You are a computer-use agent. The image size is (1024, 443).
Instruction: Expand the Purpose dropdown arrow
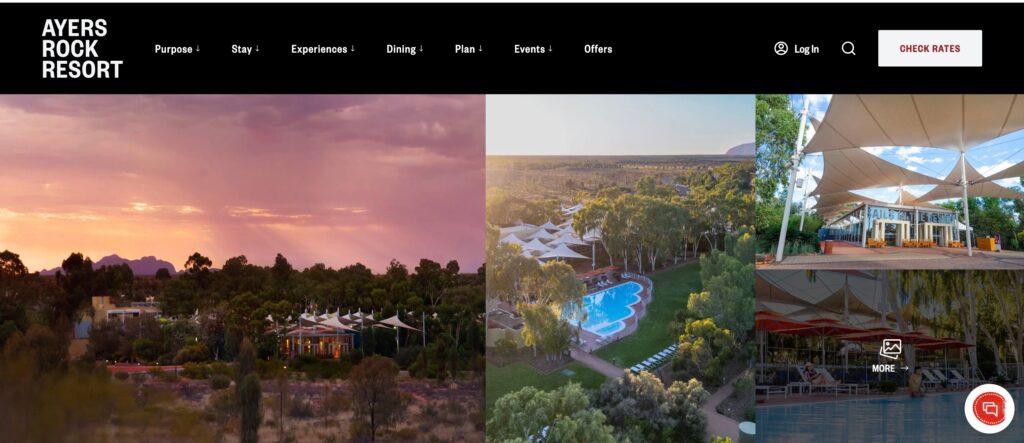(197, 48)
